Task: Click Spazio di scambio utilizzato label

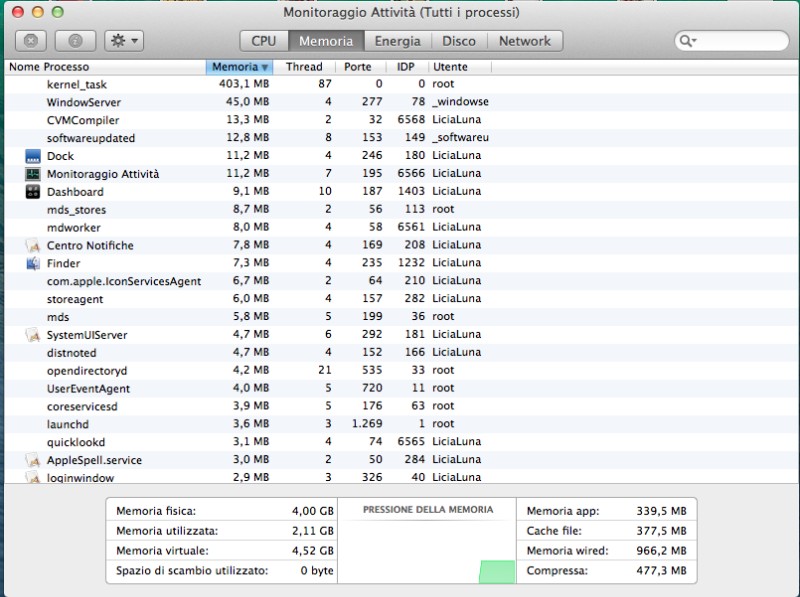Action: [x=192, y=570]
